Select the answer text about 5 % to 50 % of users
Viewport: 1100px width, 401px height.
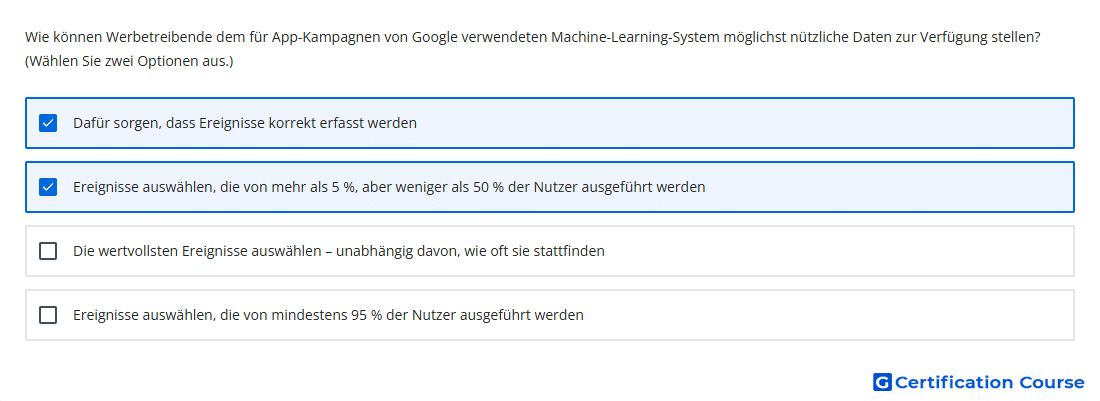(x=389, y=187)
